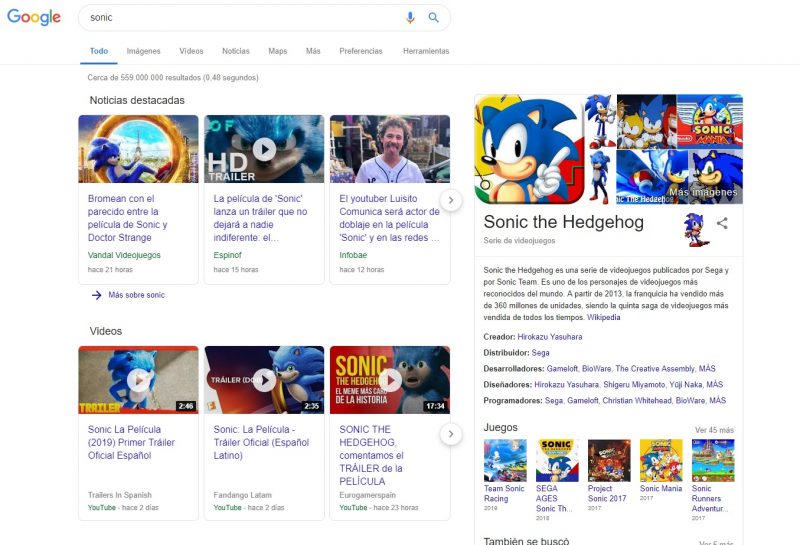Play the 2:46 Sonic La Película video
The image size is (800, 545).
point(138,380)
